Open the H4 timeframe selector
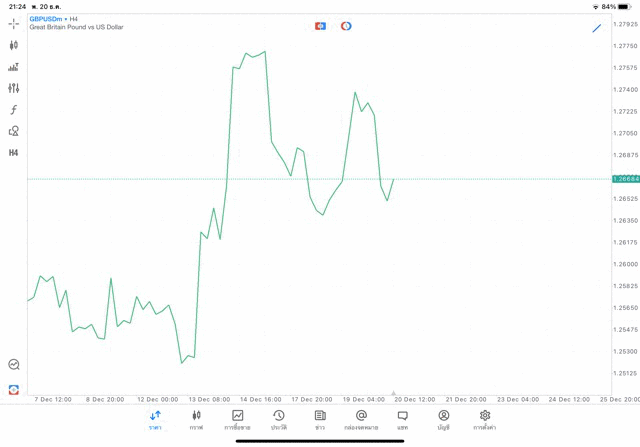The image size is (640, 447). 14,153
